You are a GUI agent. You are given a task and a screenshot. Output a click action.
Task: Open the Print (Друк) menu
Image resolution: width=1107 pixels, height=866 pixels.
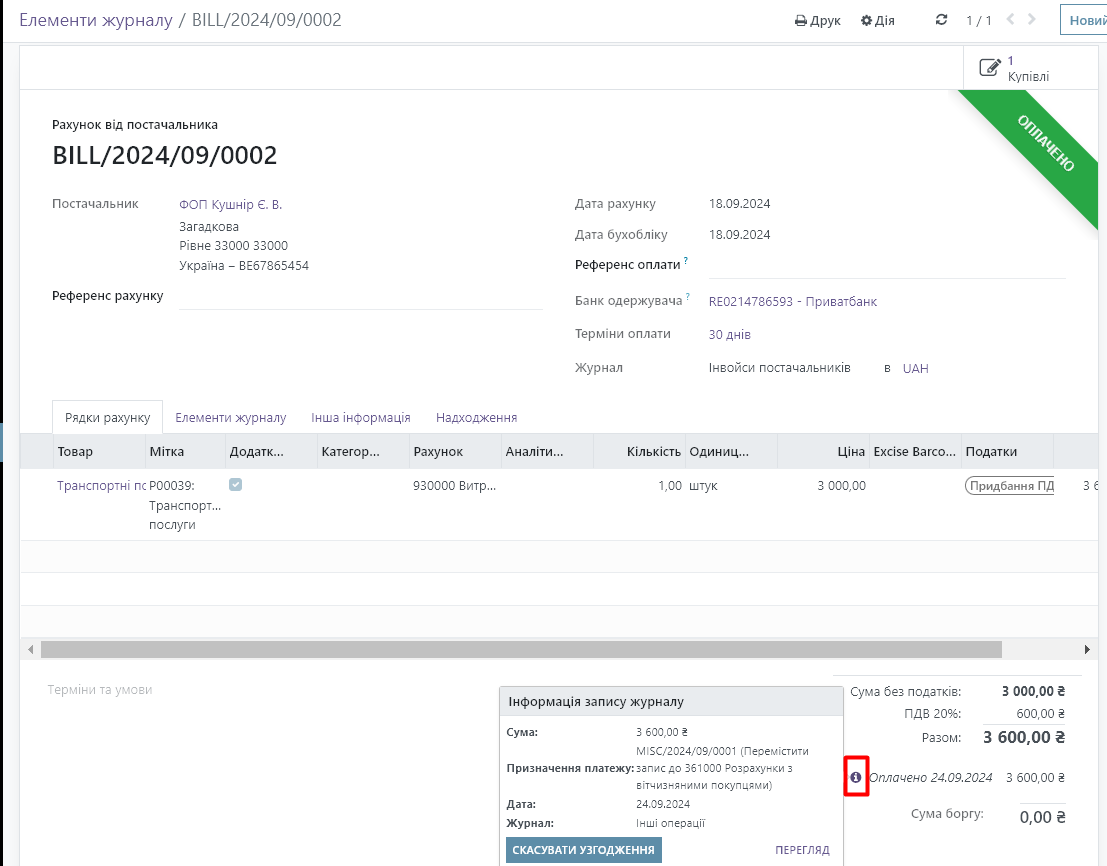tap(817, 20)
